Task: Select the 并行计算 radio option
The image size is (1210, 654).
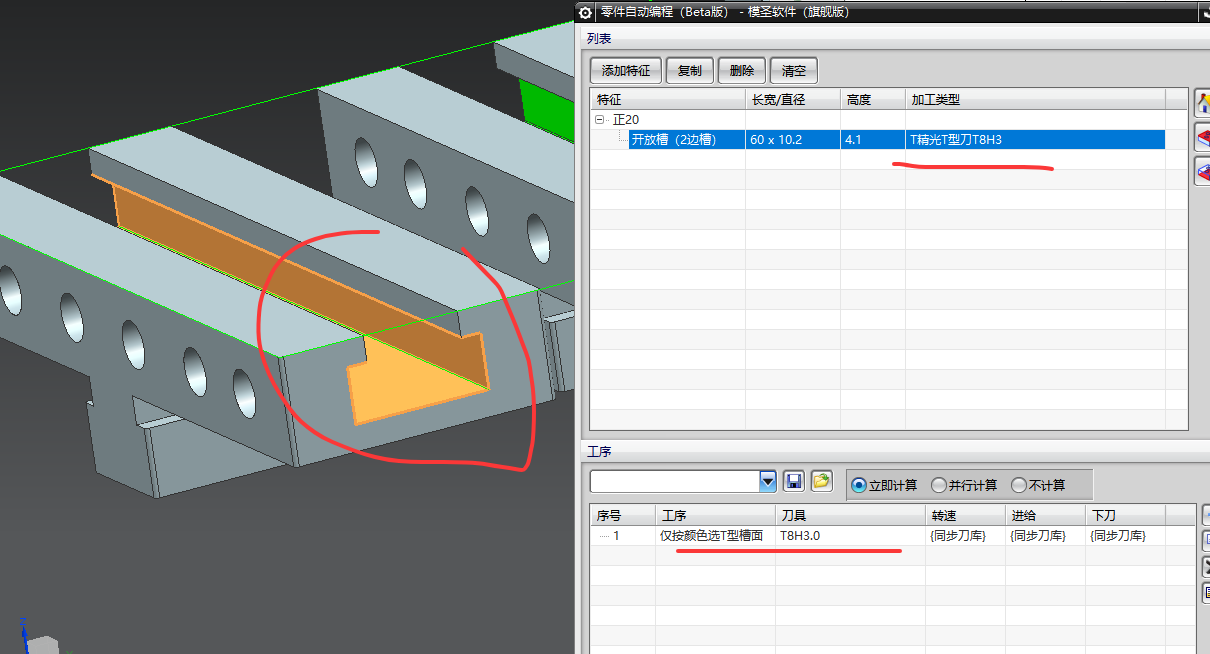Action: pyautogui.click(x=964, y=485)
